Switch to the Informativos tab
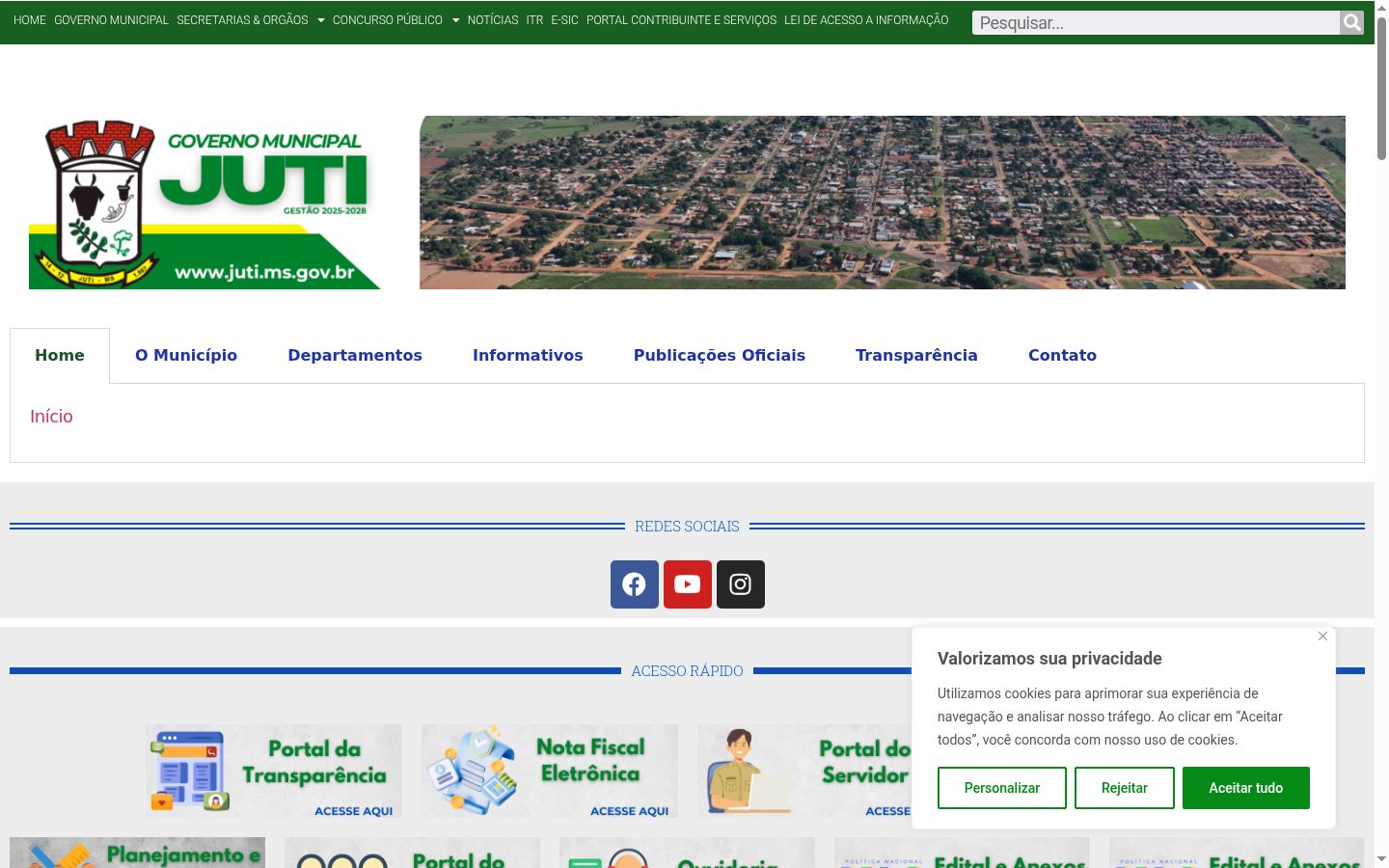 (528, 355)
